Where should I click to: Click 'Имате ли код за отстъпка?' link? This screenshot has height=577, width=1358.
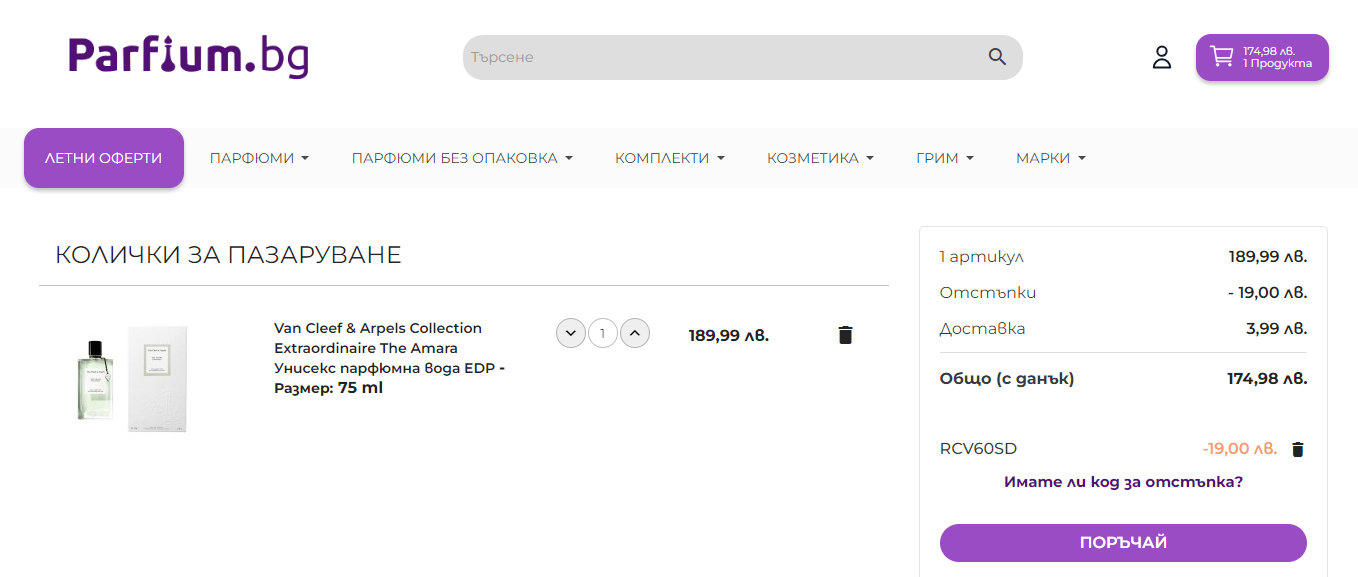pyautogui.click(x=1123, y=482)
